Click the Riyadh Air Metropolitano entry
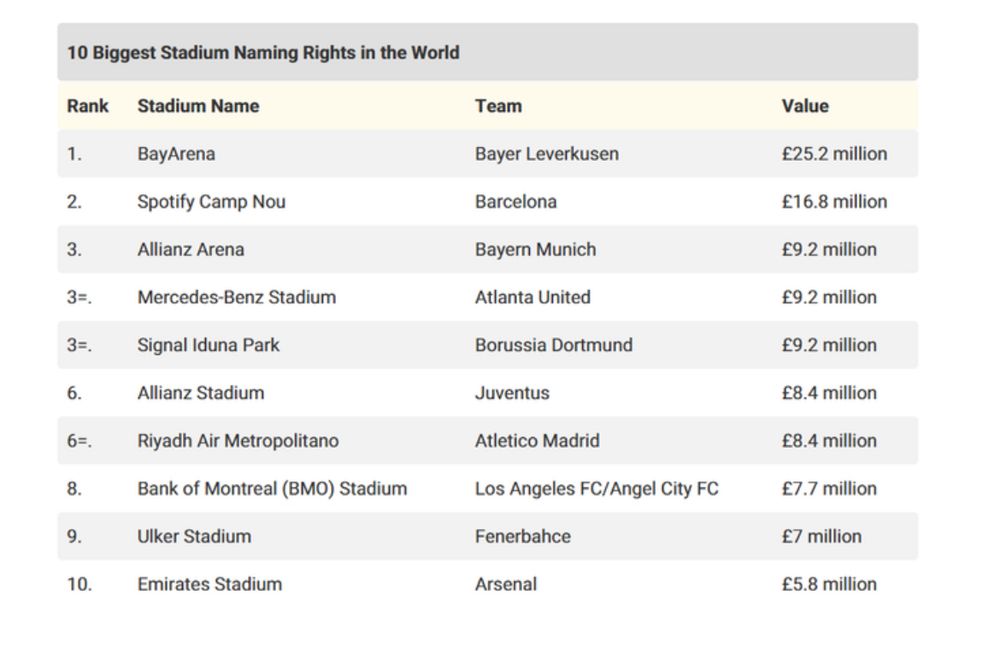Screen dimensions: 1000x650 pyautogui.click(x=238, y=441)
